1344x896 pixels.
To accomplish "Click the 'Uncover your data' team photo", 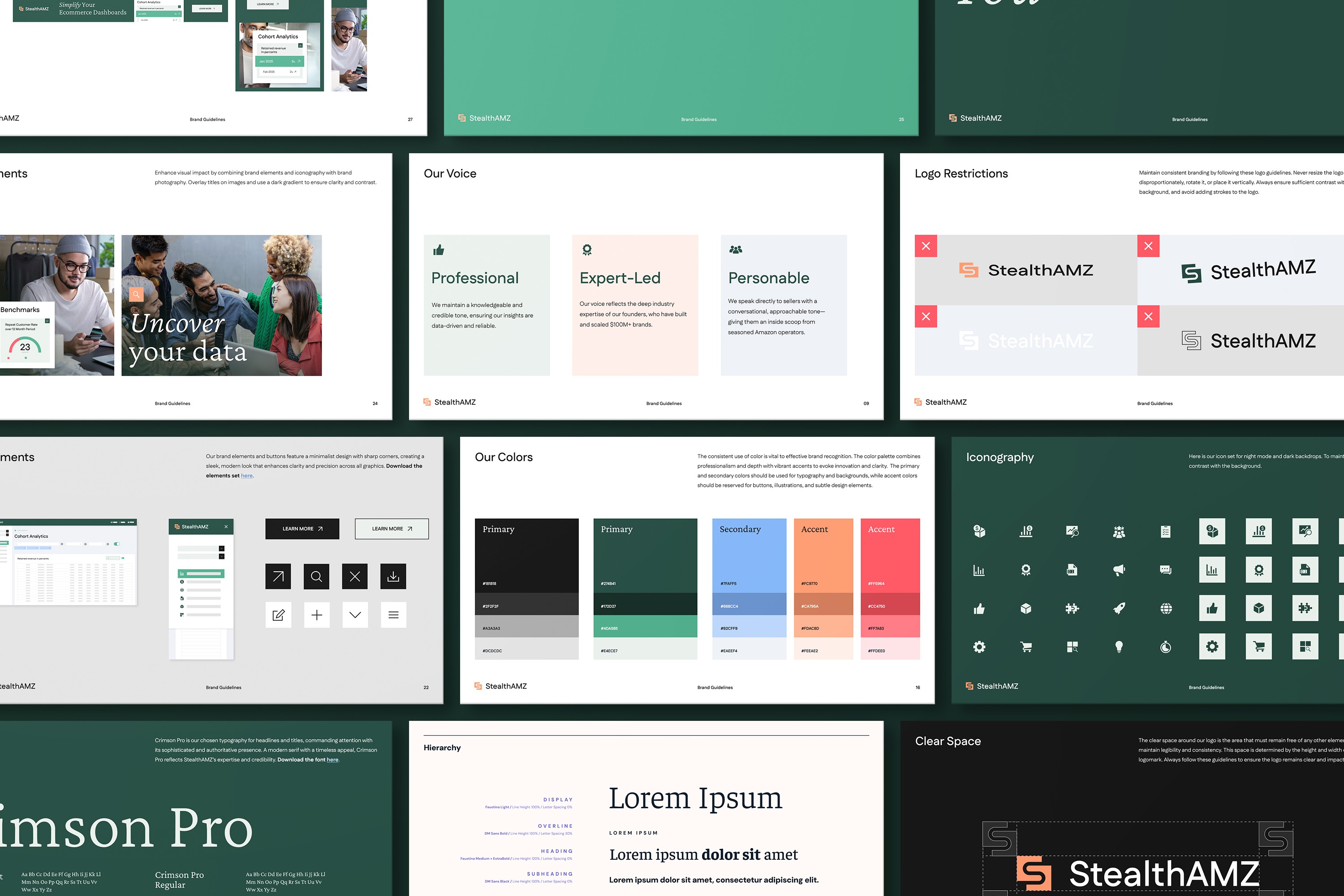I will coord(222,305).
